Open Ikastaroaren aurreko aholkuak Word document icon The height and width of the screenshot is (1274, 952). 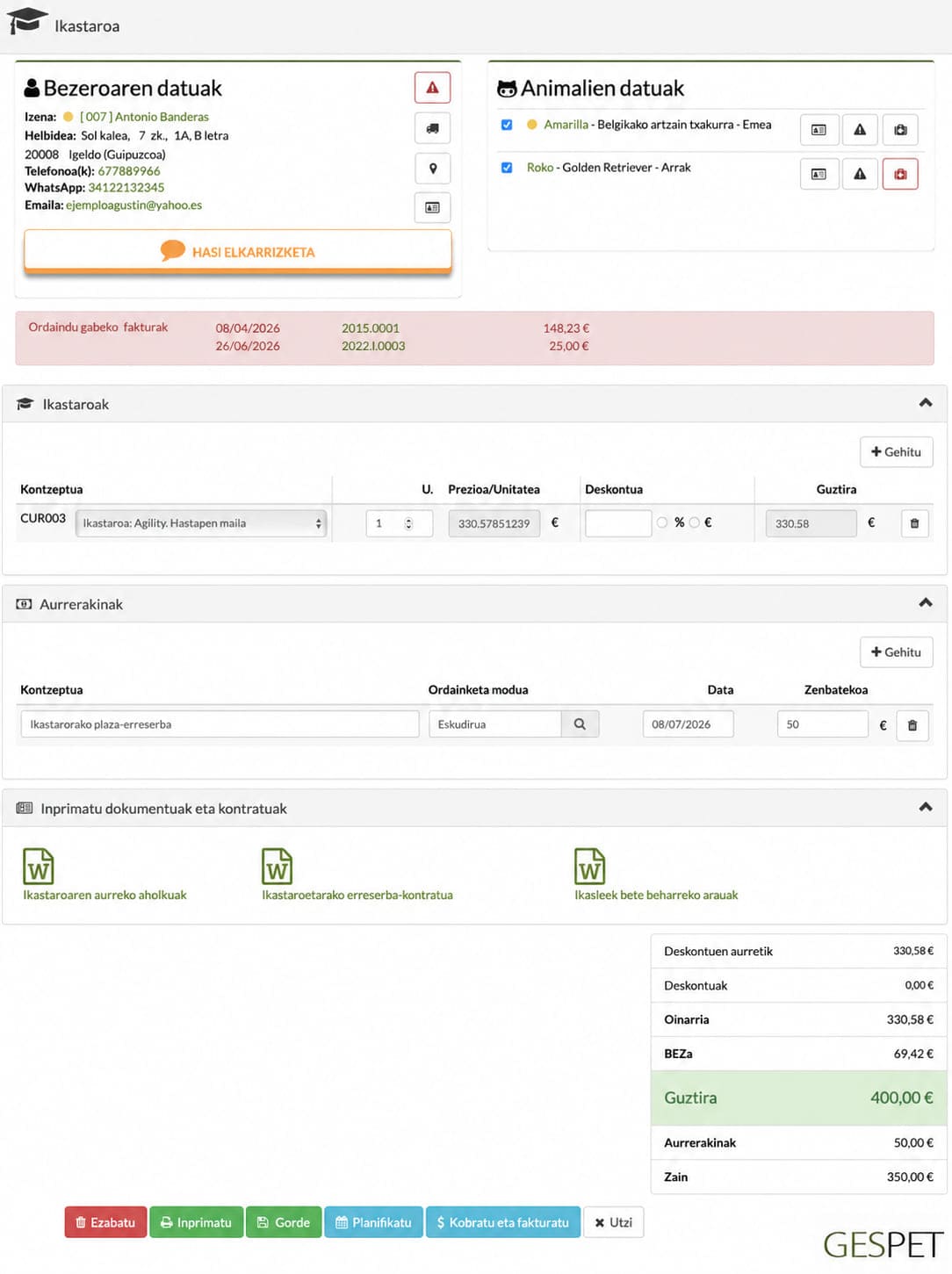39,866
